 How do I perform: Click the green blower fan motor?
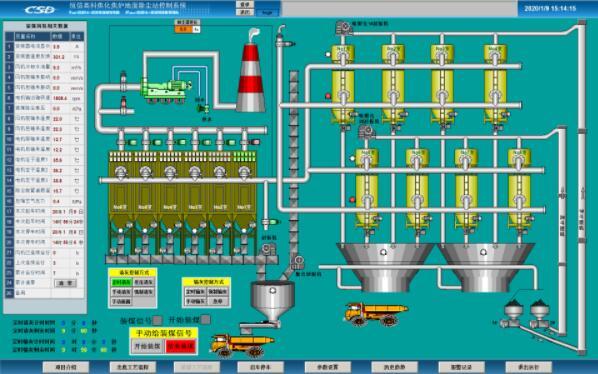[166, 91]
